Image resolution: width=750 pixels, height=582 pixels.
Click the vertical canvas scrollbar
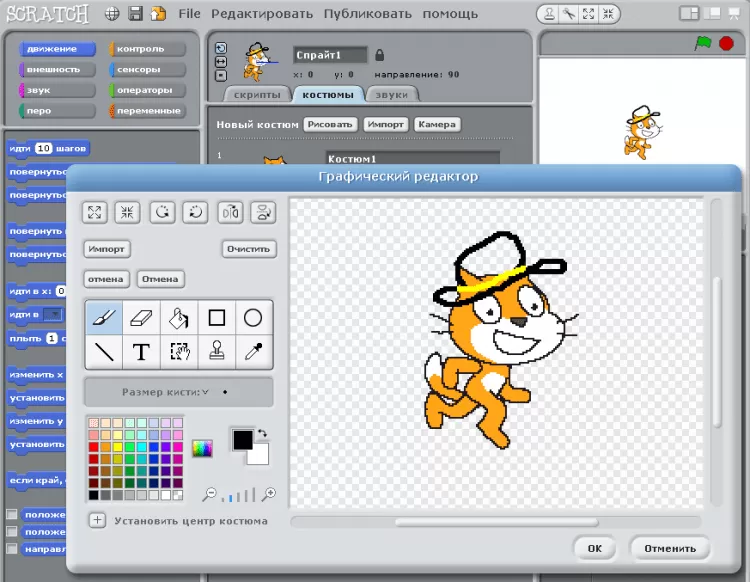[716, 351]
